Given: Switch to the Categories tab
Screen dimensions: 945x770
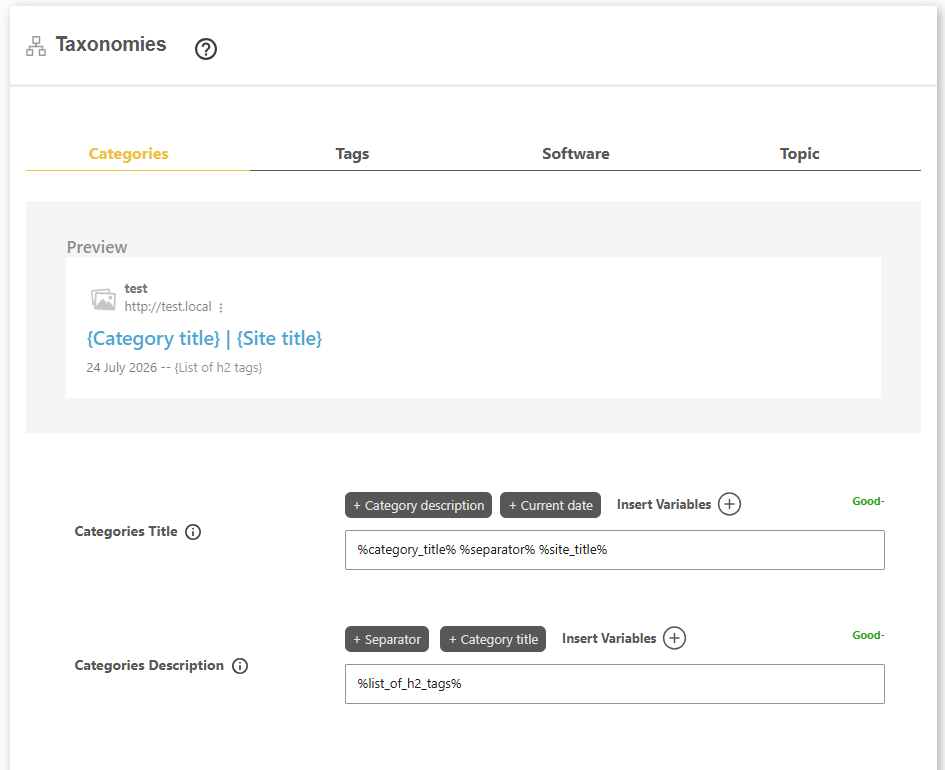Looking at the screenshot, I should pos(128,154).
